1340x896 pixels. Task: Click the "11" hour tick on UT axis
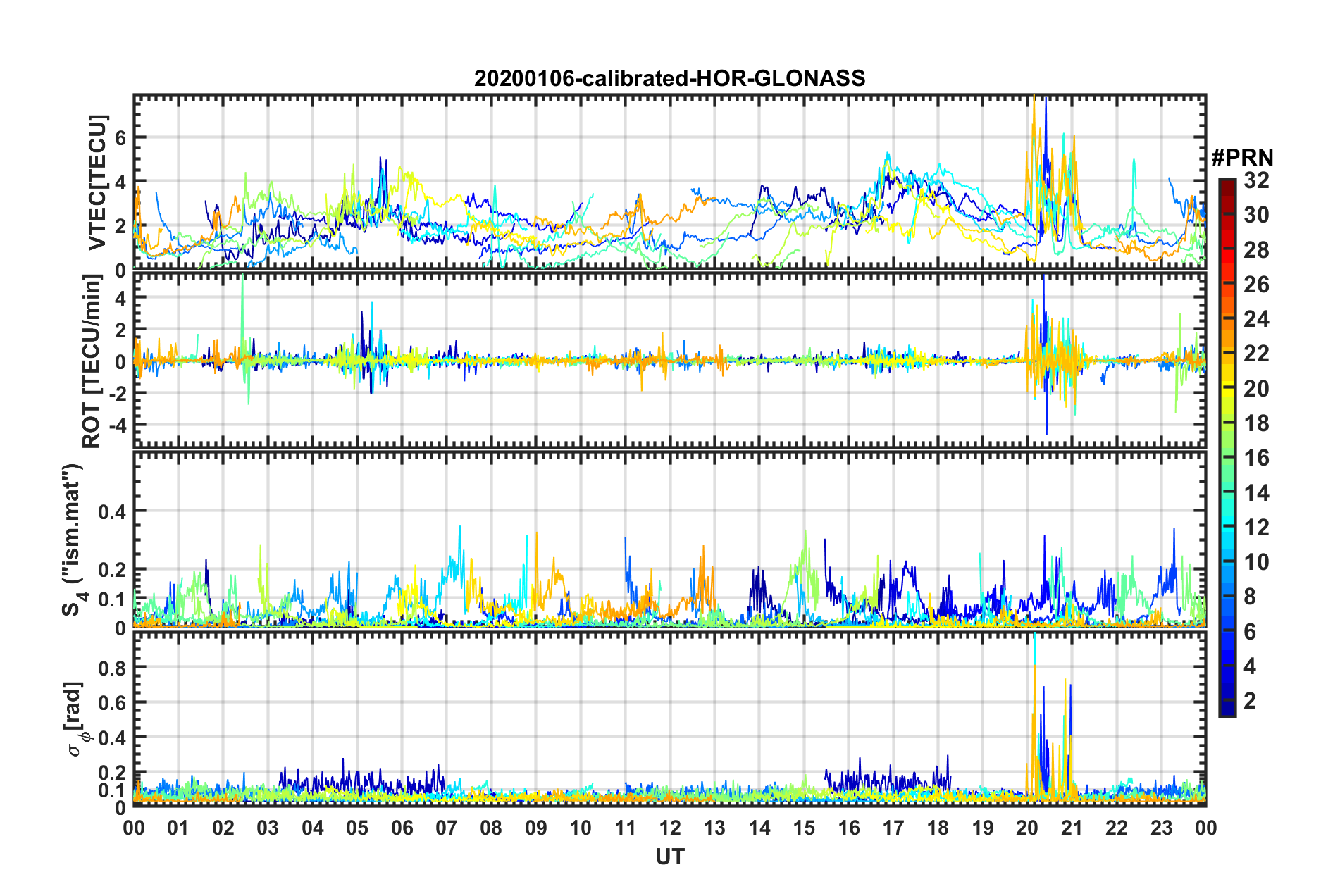tap(626, 828)
